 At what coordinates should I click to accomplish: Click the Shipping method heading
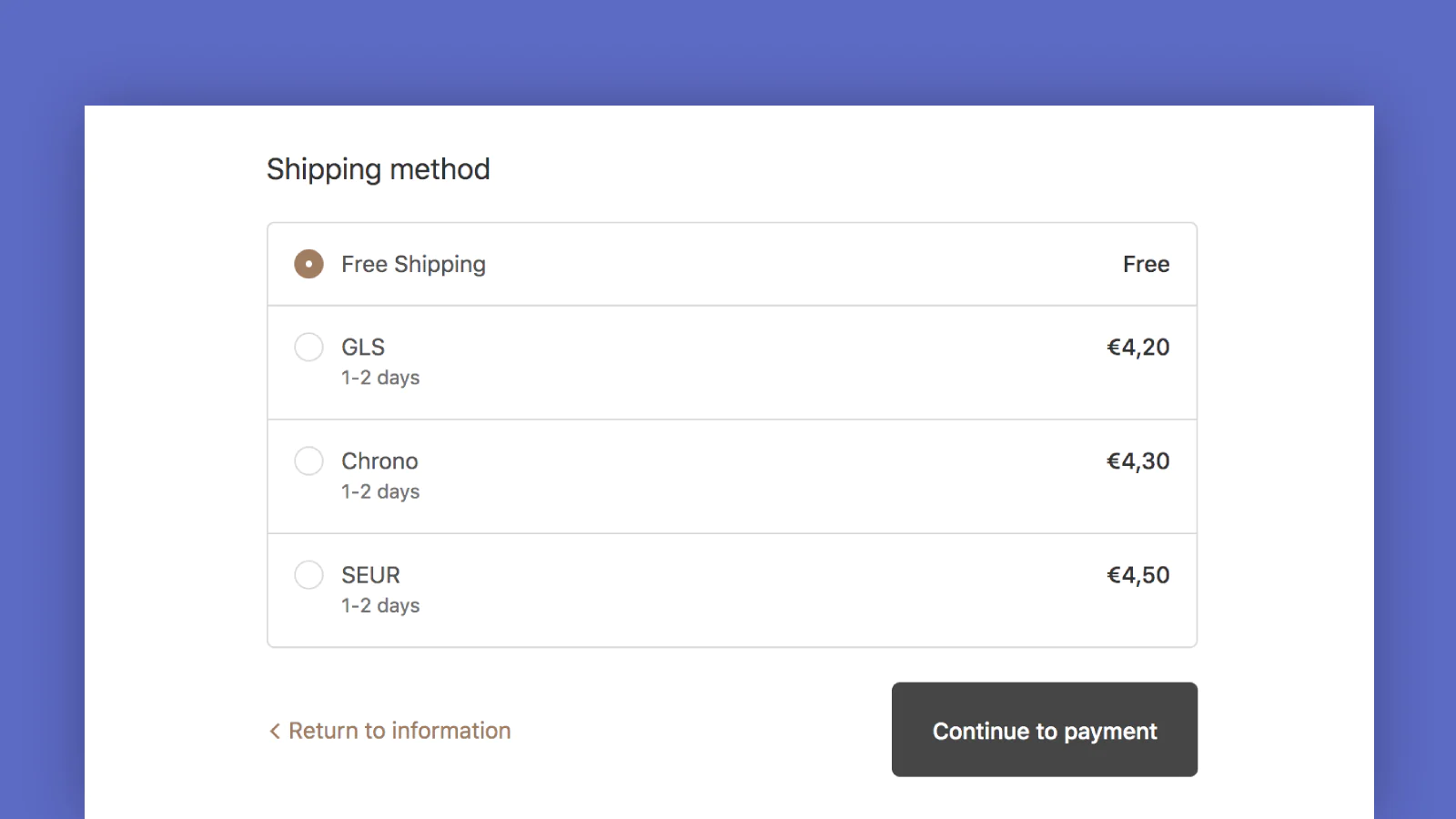(378, 169)
